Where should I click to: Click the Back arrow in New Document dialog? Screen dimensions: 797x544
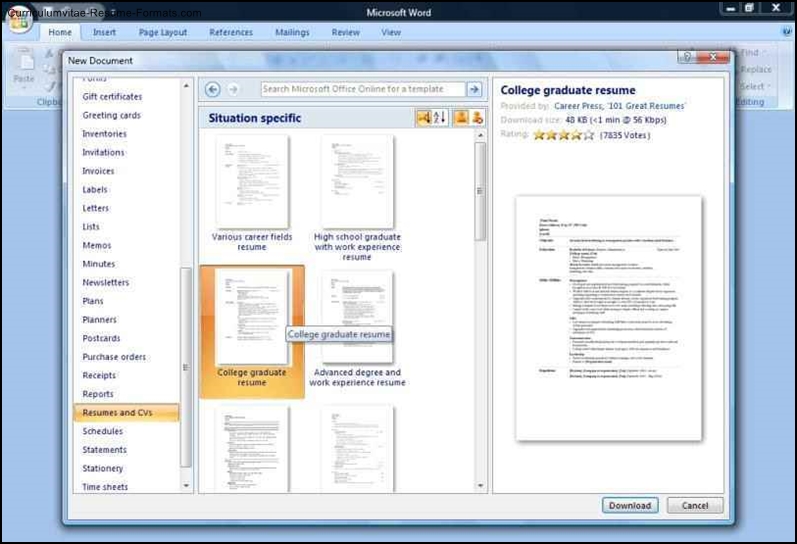coord(213,90)
